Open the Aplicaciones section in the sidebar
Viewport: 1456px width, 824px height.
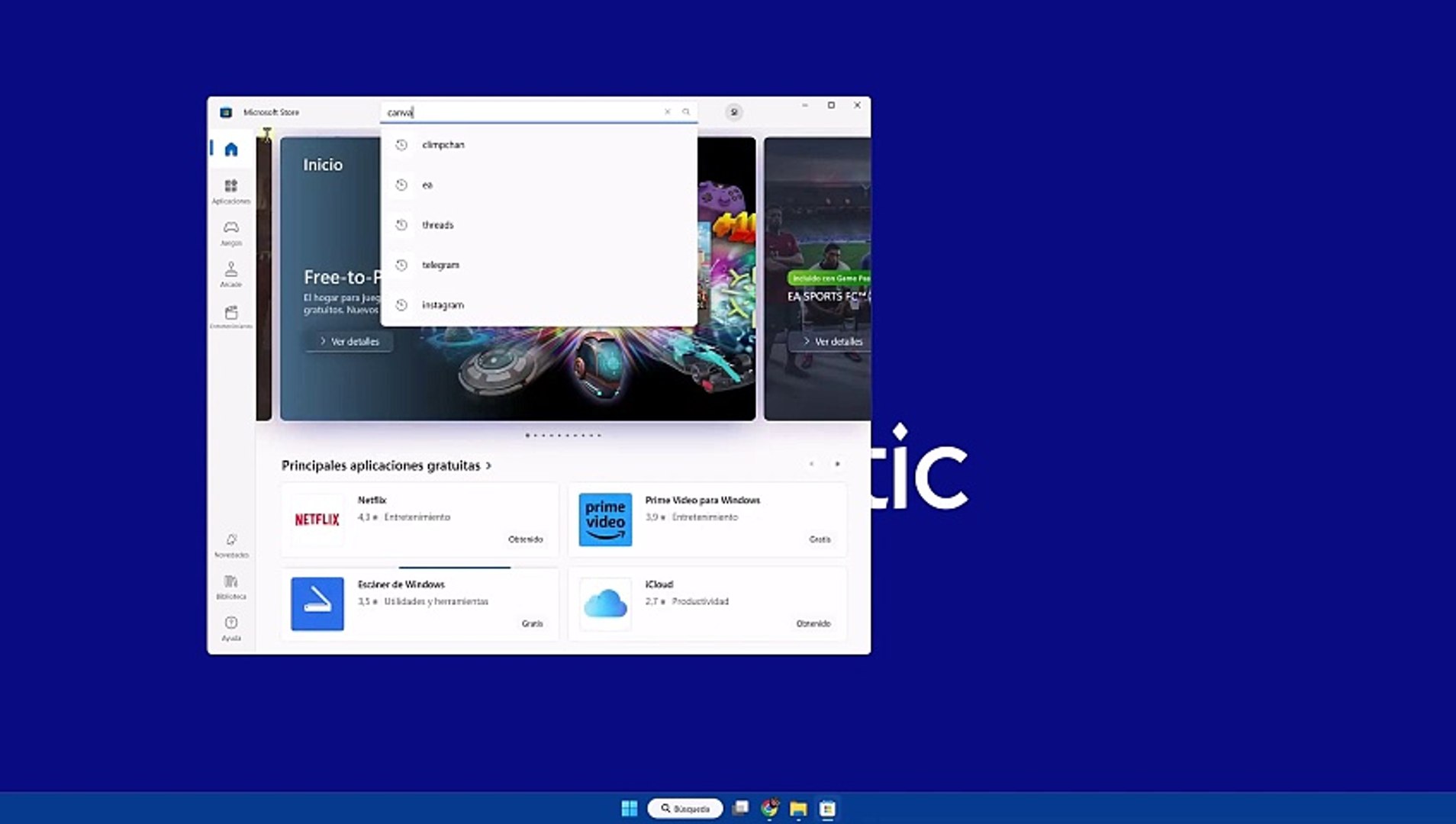coord(230,189)
